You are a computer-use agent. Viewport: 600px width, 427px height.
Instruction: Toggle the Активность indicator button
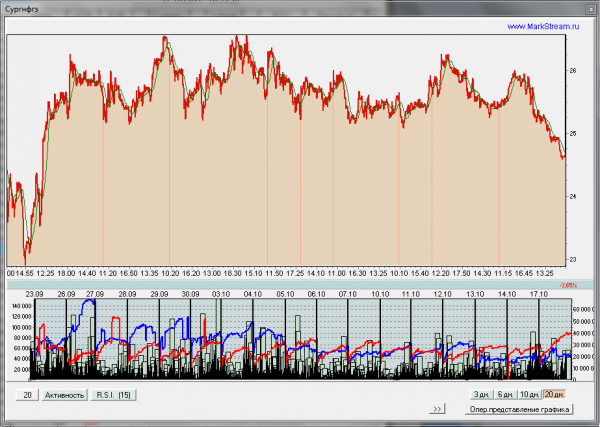[64, 395]
